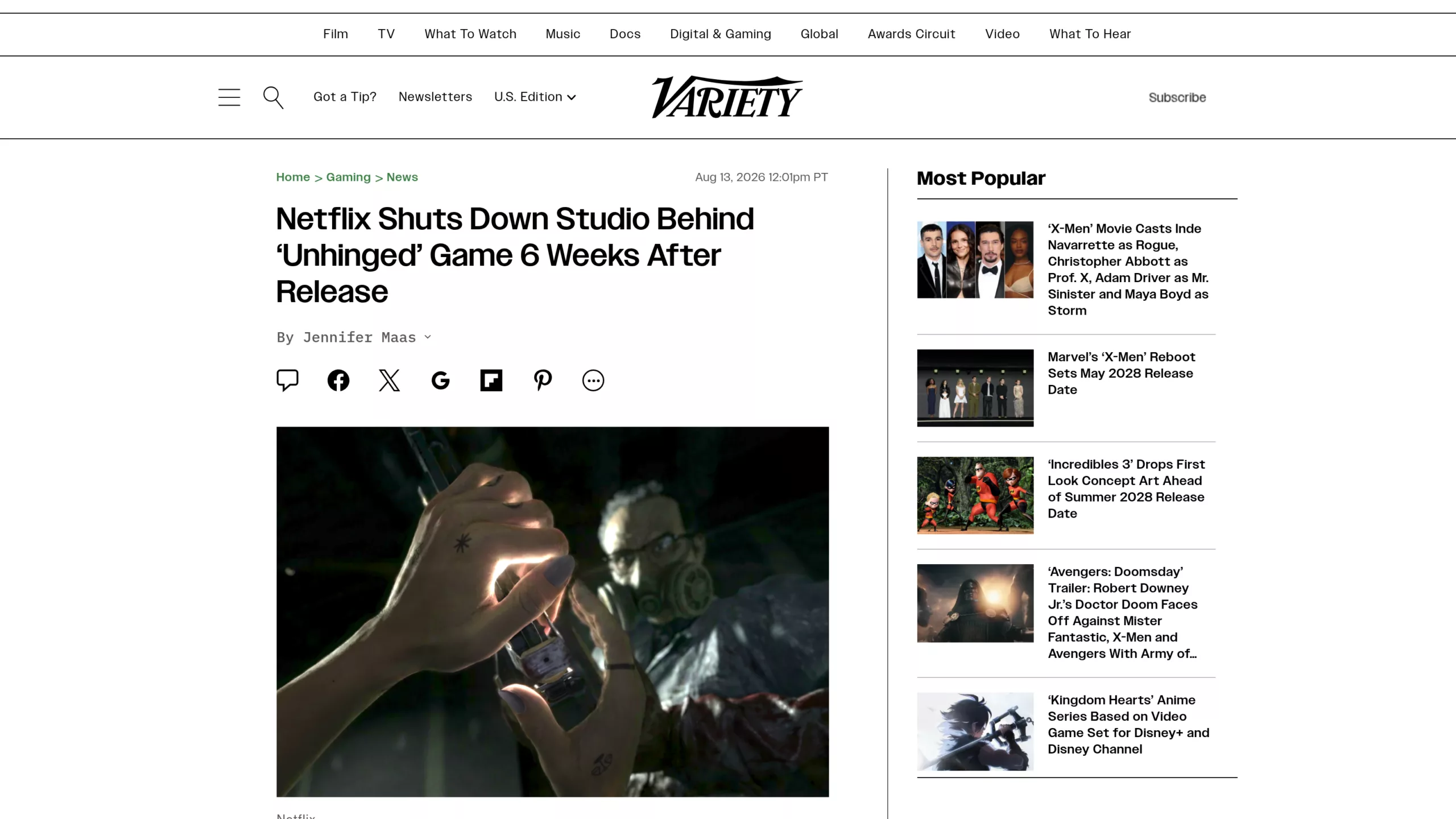1456x819 pixels.
Task: Share article on X
Action: [390, 380]
